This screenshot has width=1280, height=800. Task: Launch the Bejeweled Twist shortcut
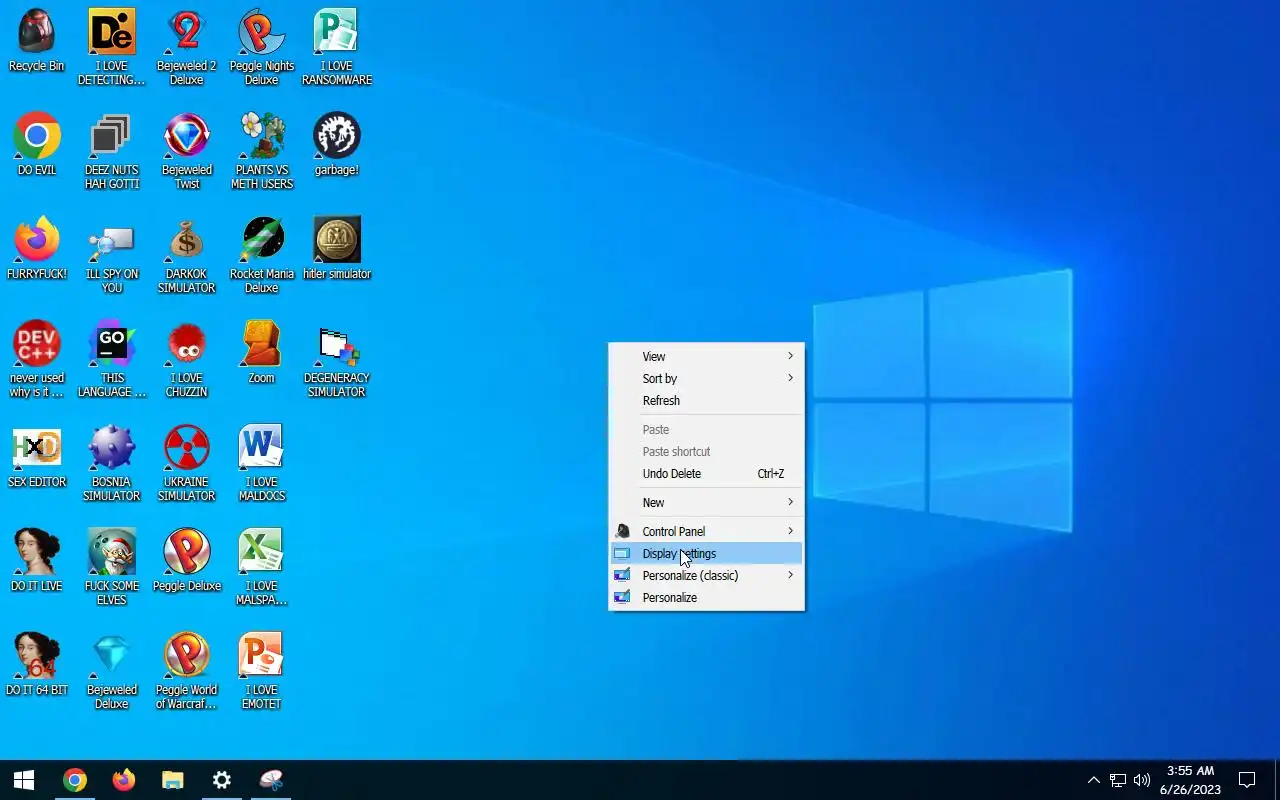pyautogui.click(x=187, y=151)
